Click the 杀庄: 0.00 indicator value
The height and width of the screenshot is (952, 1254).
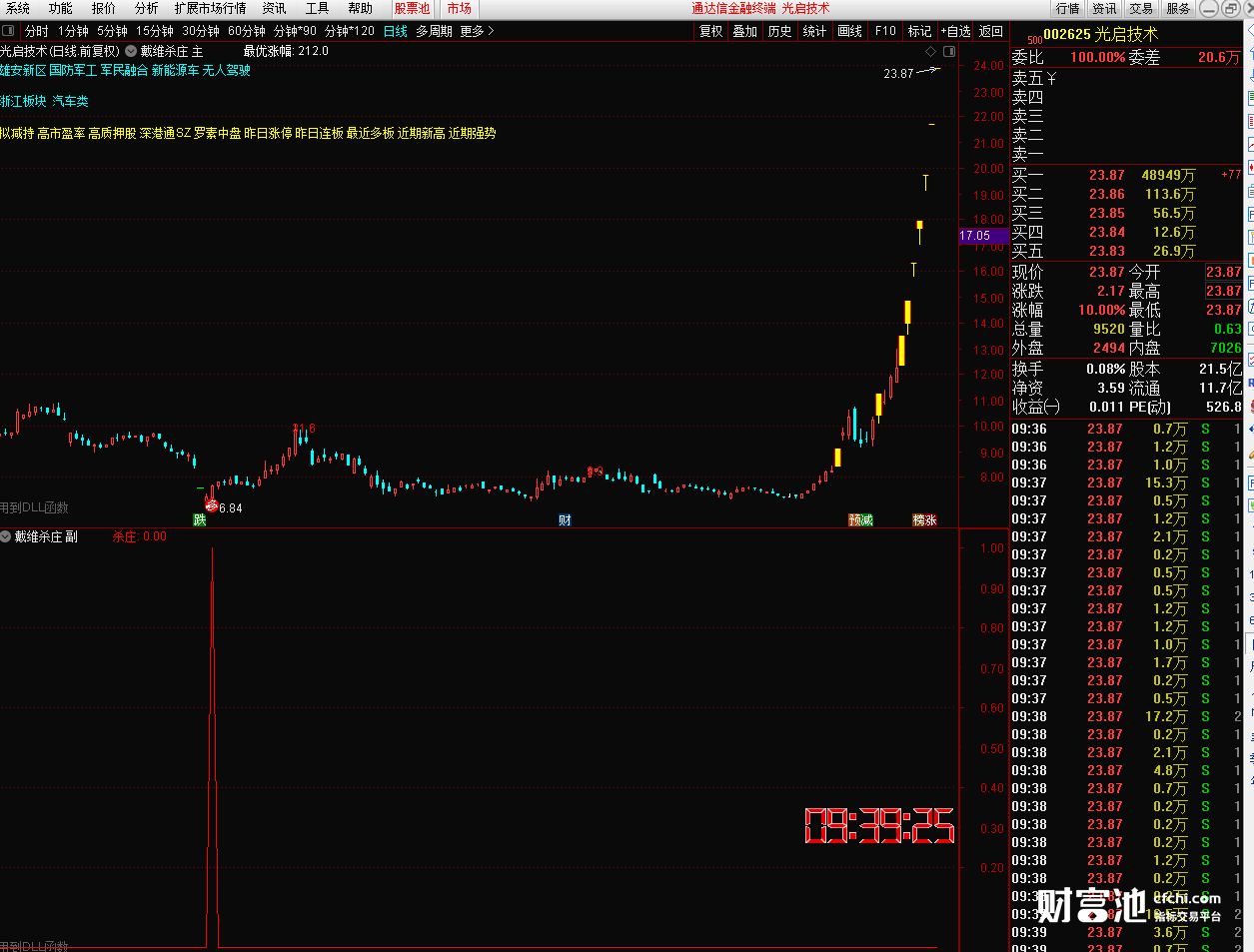pyautogui.click(x=140, y=536)
